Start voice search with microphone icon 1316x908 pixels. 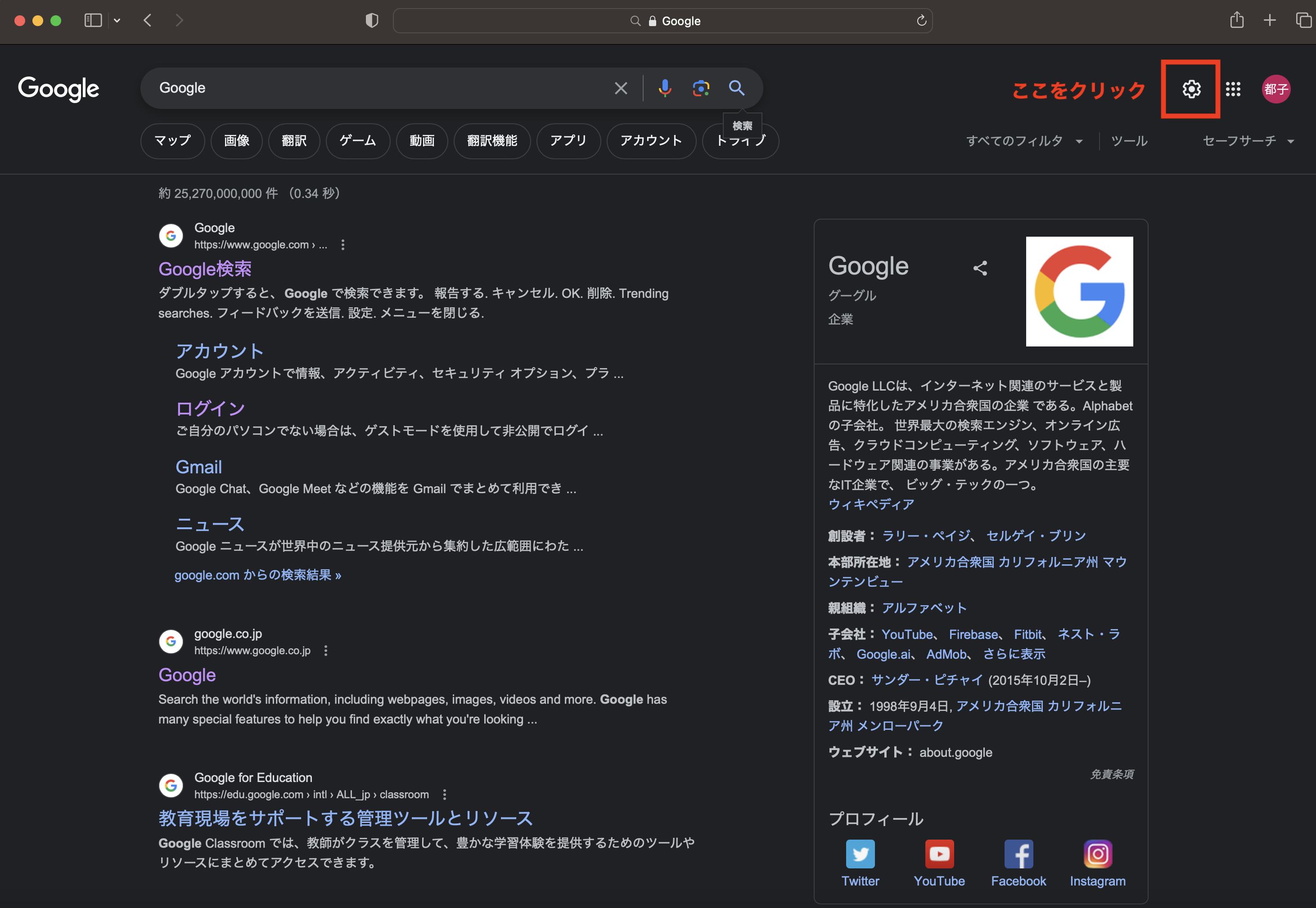[x=665, y=88]
